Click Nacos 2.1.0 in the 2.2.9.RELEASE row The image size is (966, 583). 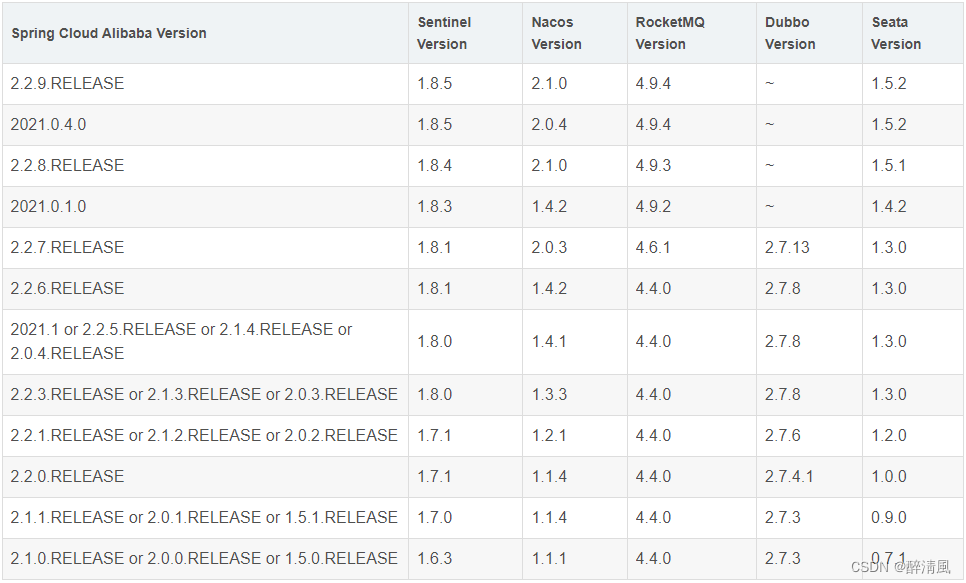click(x=549, y=83)
